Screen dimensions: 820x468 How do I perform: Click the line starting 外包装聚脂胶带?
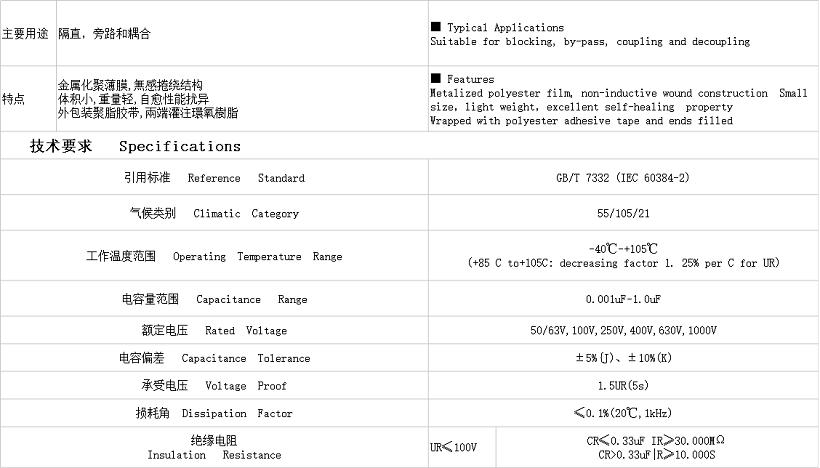click(148, 112)
